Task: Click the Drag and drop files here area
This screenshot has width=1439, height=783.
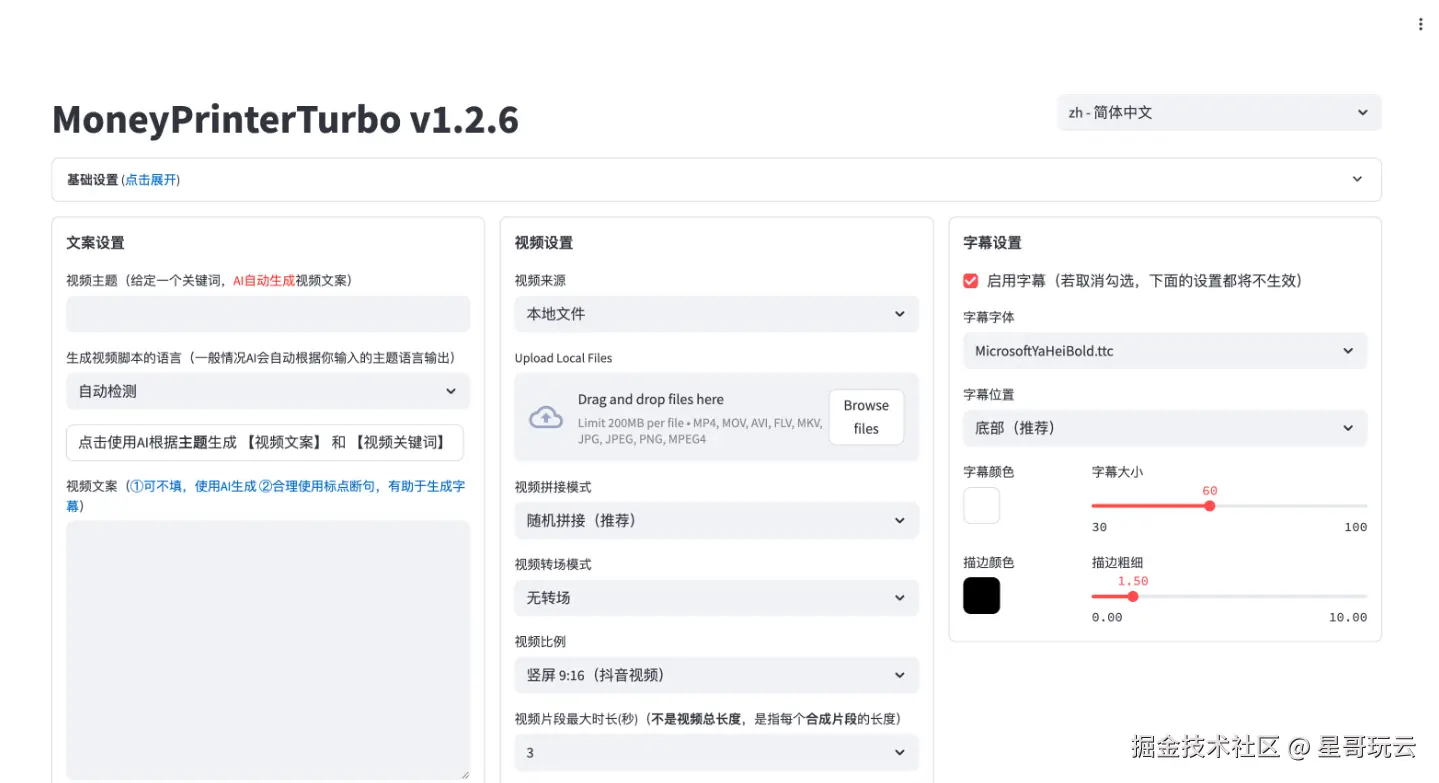Action: 716,417
